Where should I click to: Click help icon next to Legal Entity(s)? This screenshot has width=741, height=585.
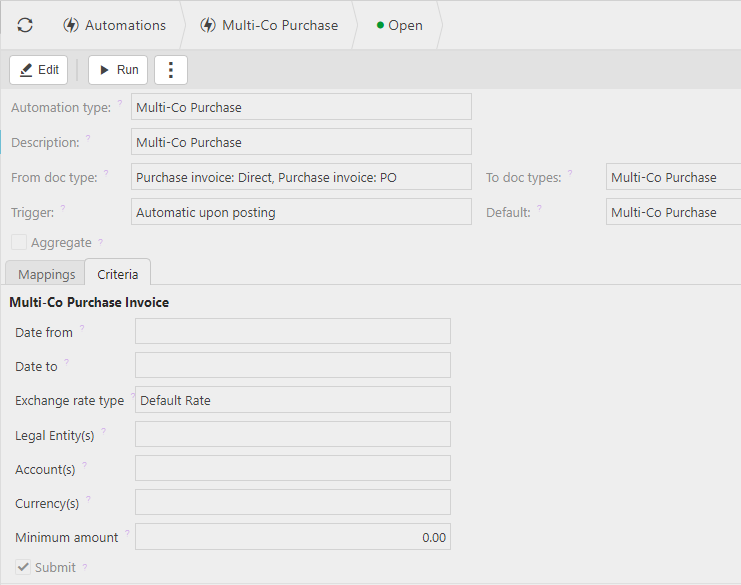click(x=103, y=431)
